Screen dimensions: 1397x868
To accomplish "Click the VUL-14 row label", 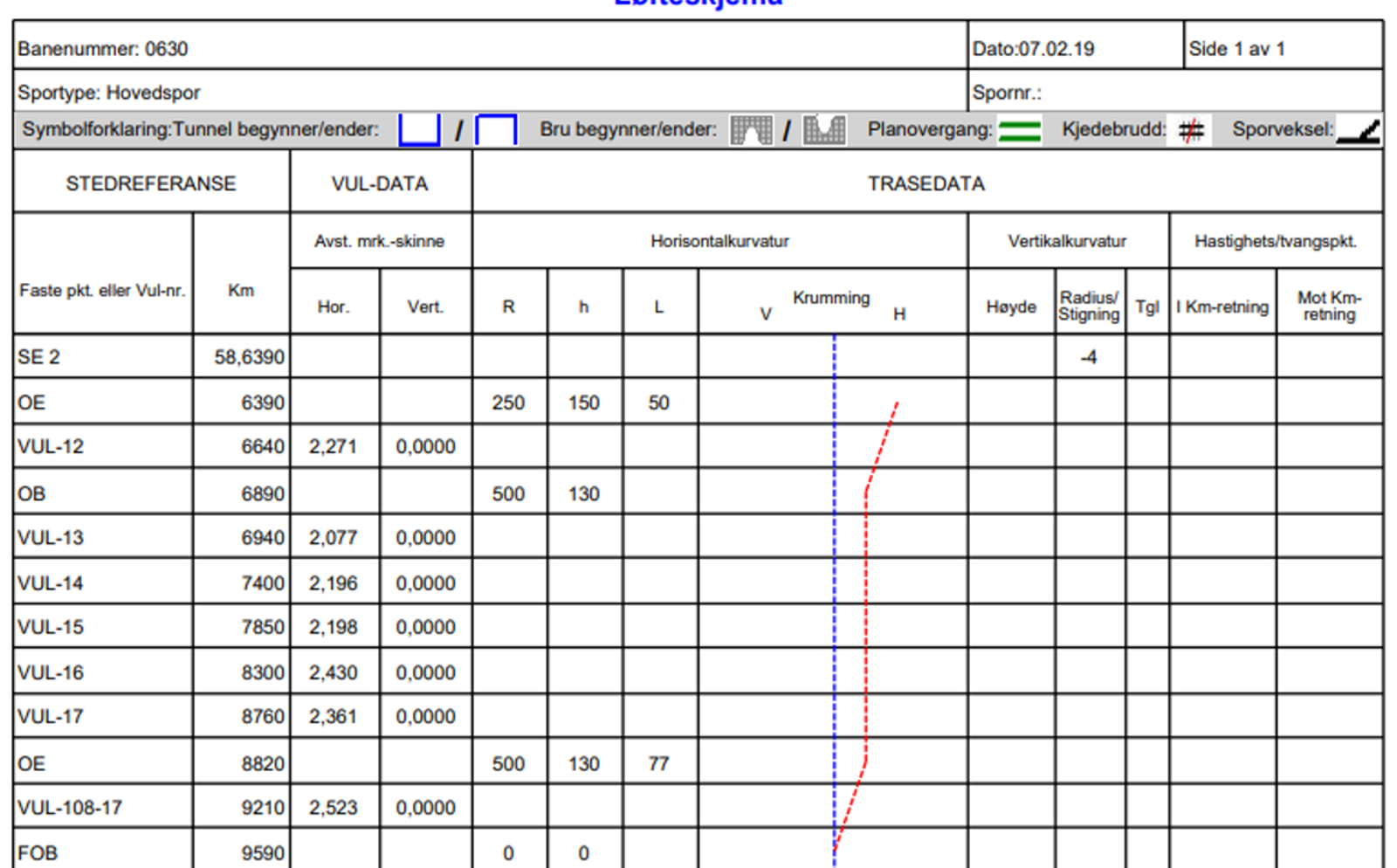I will point(51,582).
